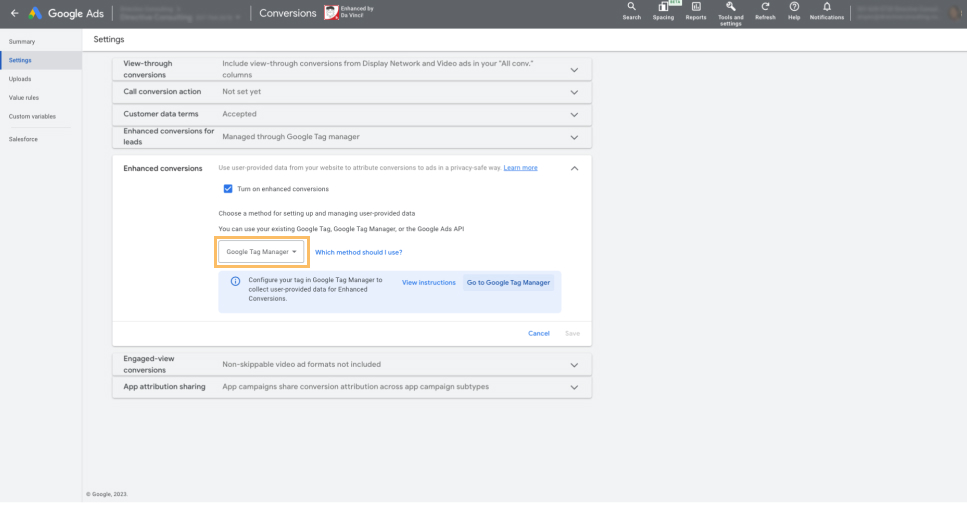This screenshot has height=505, width=967.
Task: Click the Google Ads logo
Action: pos(66,13)
